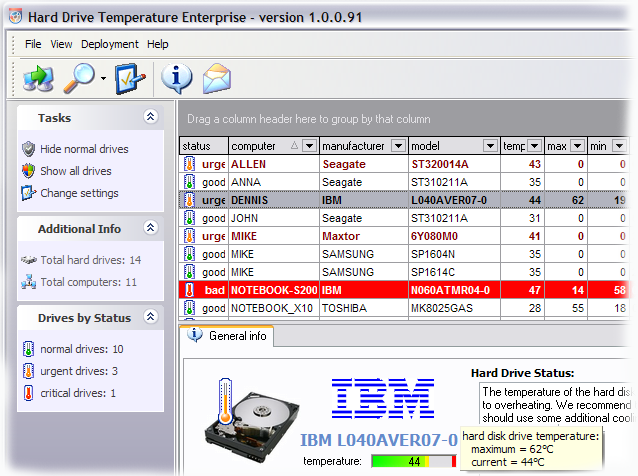Viewport: 638px width, 476px height.
Task: Open the min column filter dropdown
Action: pyautogui.click(x=619, y=146)
